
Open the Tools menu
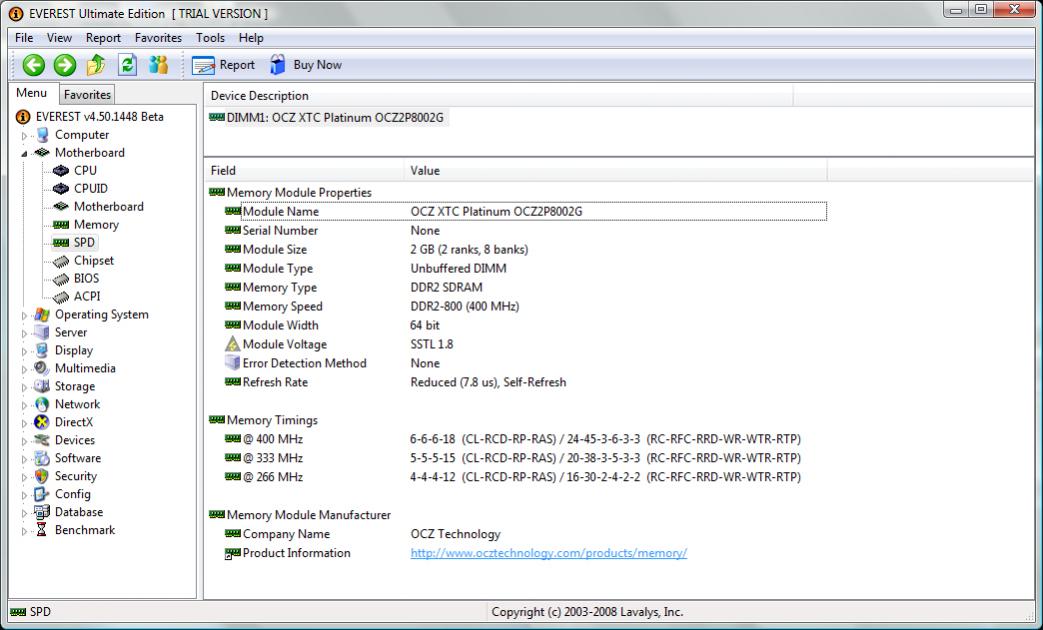pos(210,38)
